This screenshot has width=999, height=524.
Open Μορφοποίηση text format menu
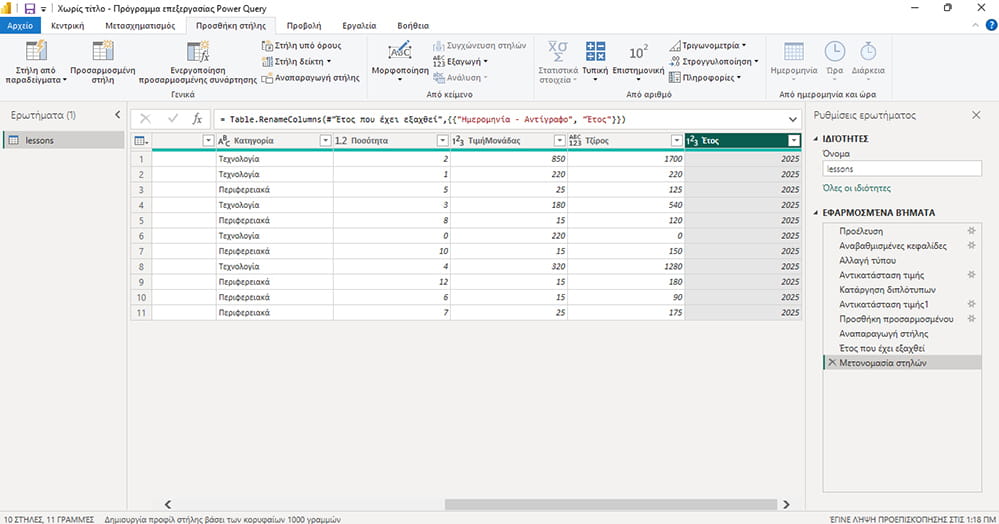click(x=400, y=62)
